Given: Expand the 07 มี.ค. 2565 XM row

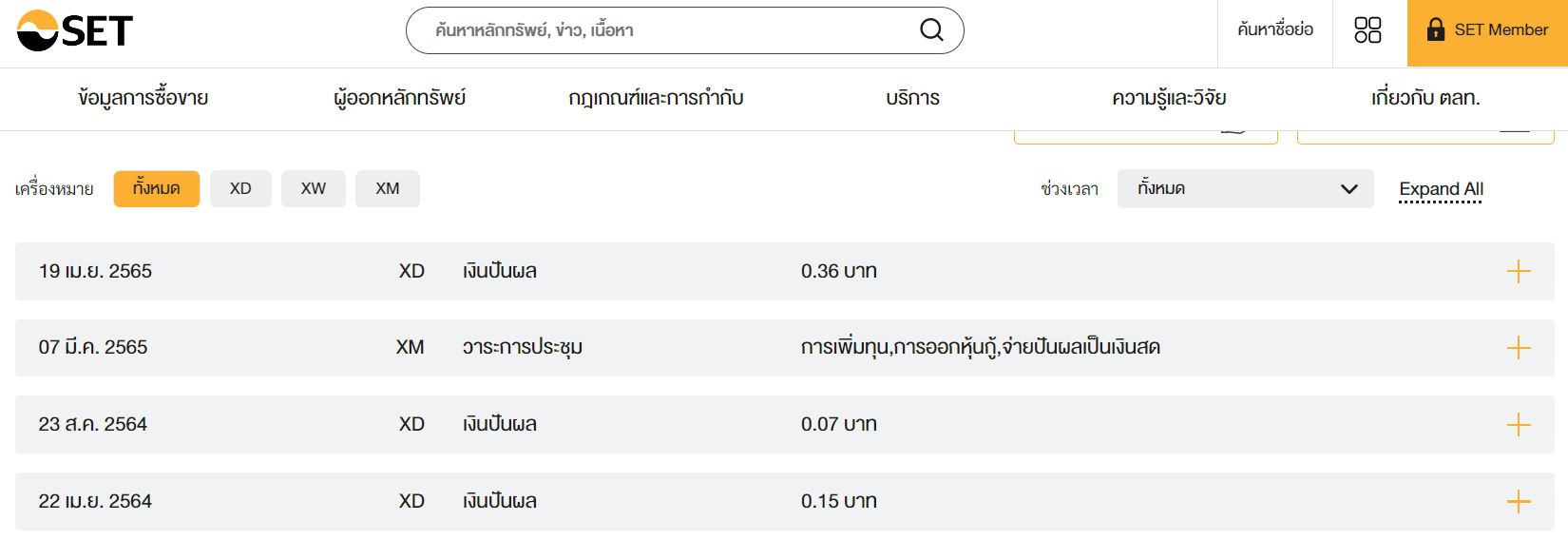Looking at the screenshot, I should [1519, 348].
